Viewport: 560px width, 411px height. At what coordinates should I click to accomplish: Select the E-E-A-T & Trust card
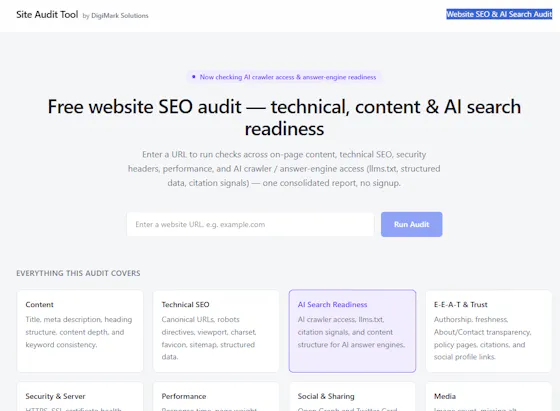[x=489, y=331]
